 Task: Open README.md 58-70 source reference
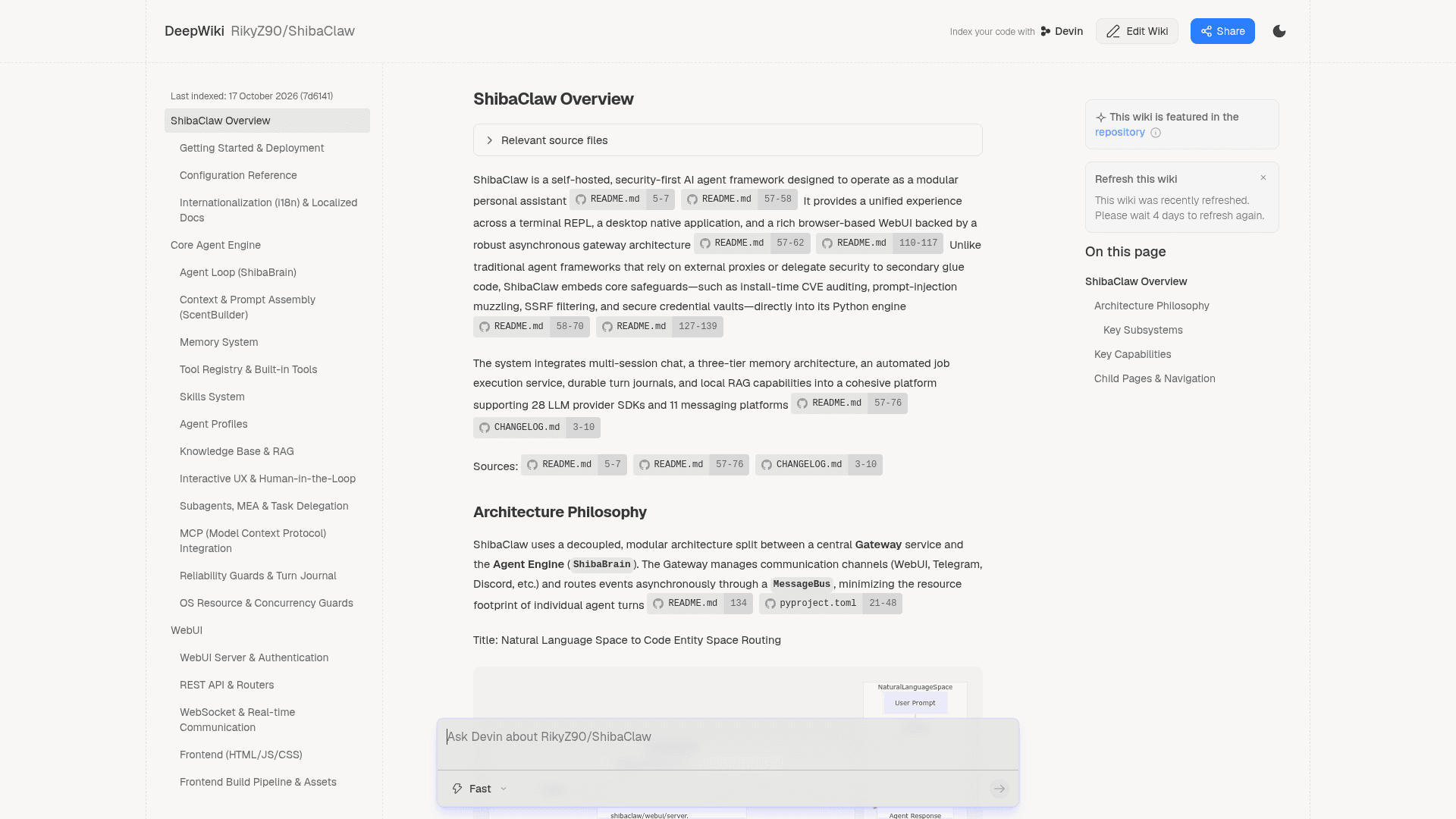point(532,327)
